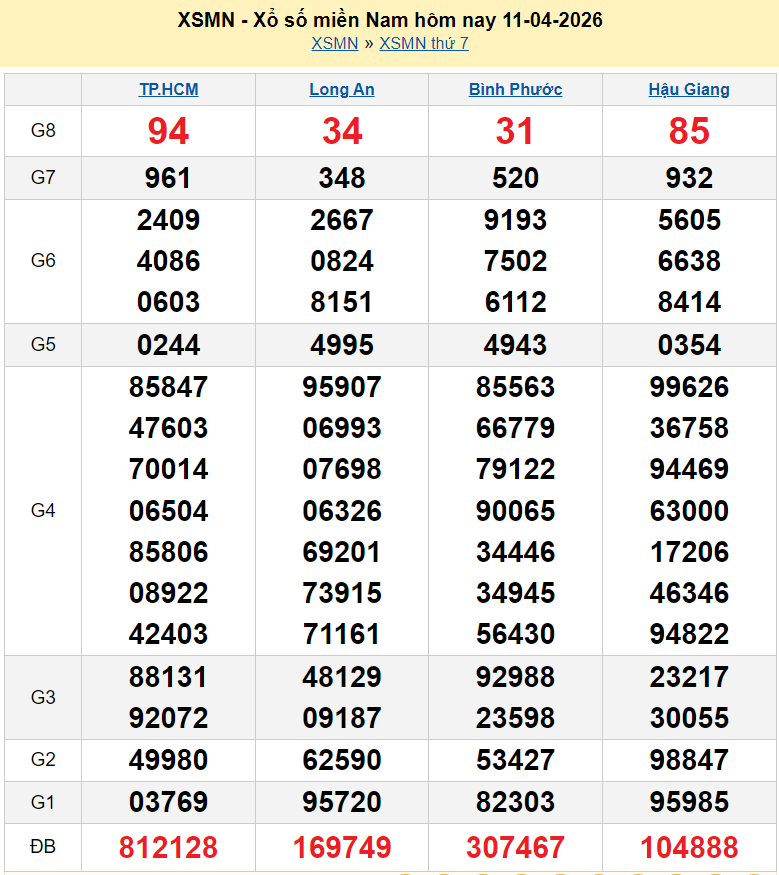Go to the Hậu Giang results link
This screenshot has height=875, width=779.
(x=689, y=89)
